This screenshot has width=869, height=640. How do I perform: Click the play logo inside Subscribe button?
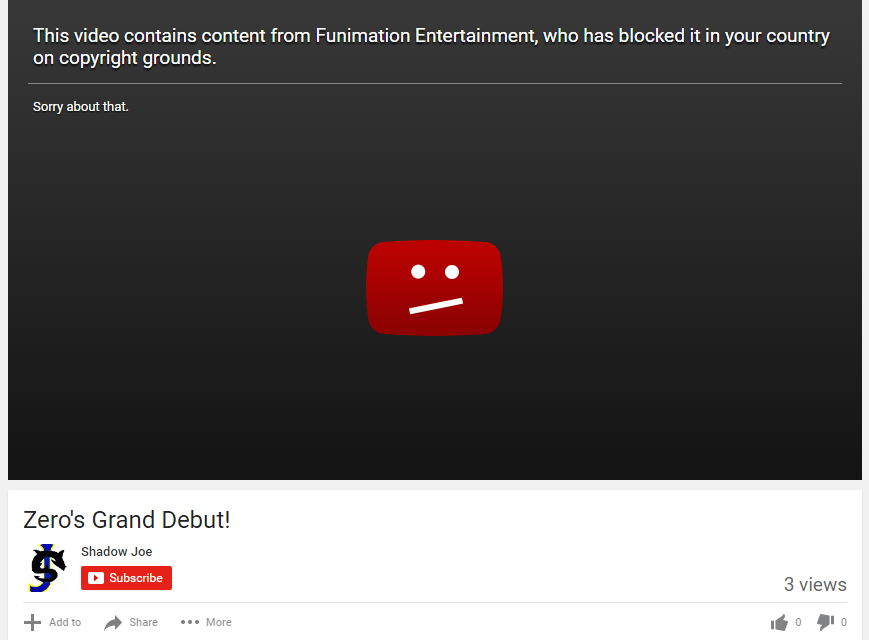pyautogui.click(x=96, y=578)
